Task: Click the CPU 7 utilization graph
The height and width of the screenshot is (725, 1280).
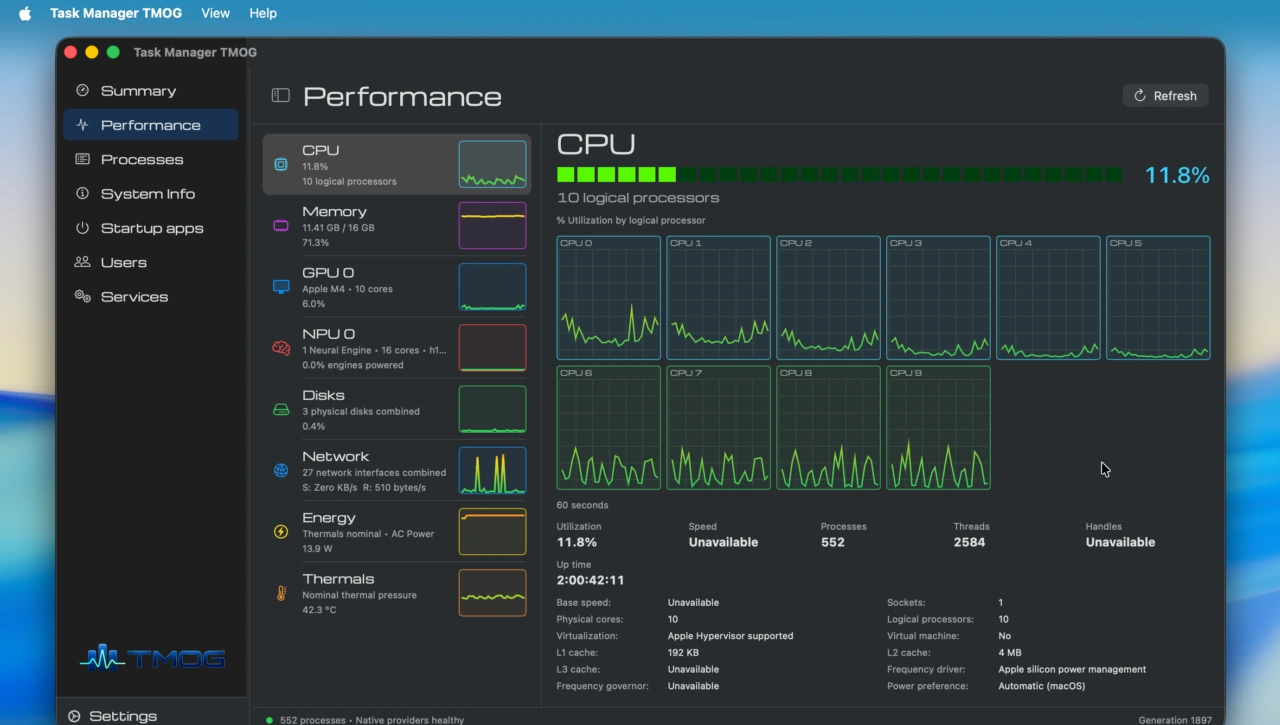Action: coord(719,428)
